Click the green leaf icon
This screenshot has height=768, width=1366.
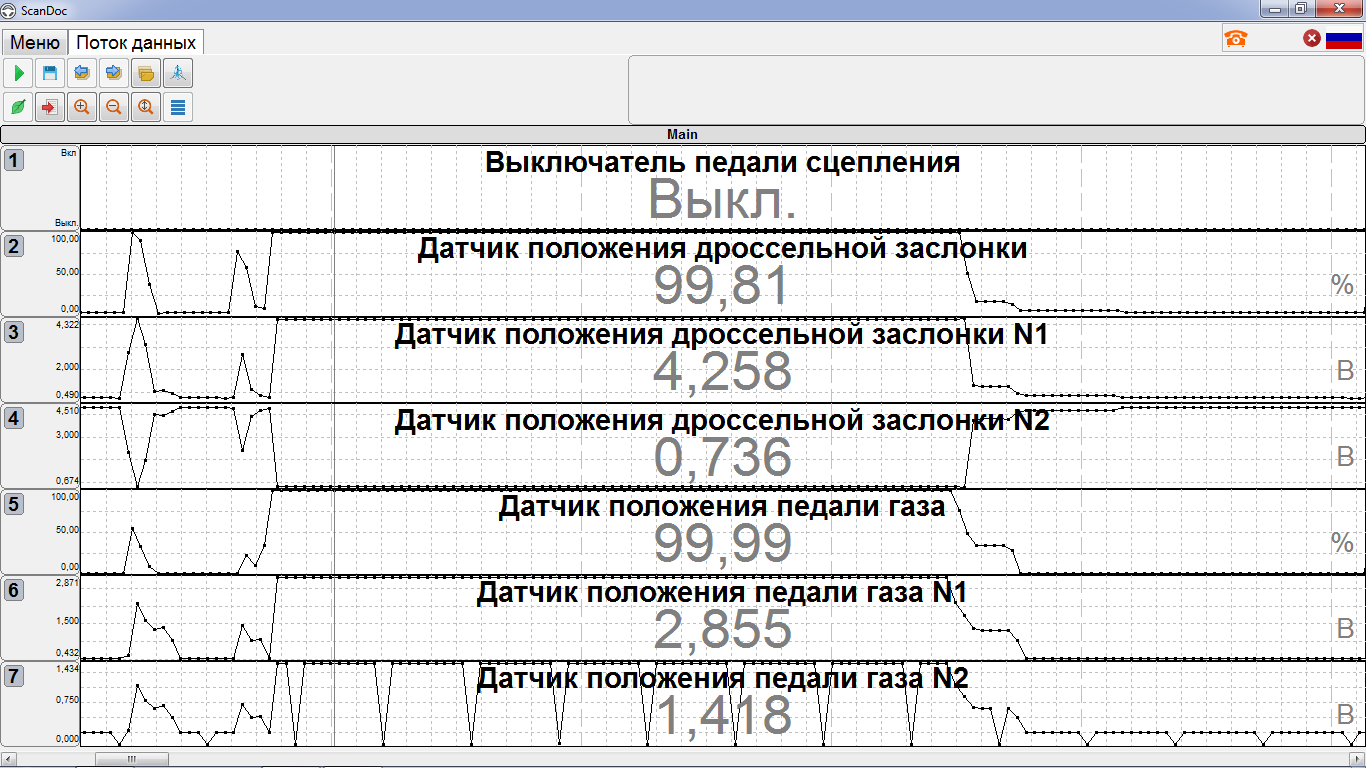click(19, 107)
